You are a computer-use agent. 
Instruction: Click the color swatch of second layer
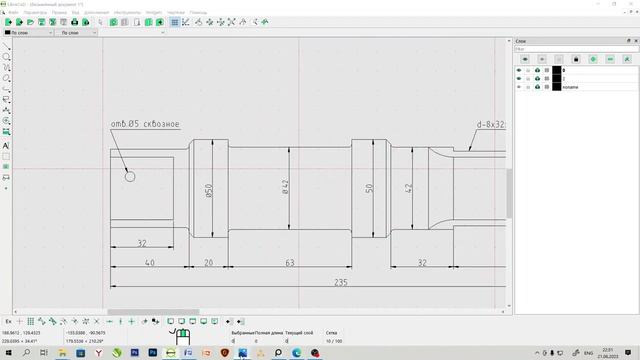557,78
